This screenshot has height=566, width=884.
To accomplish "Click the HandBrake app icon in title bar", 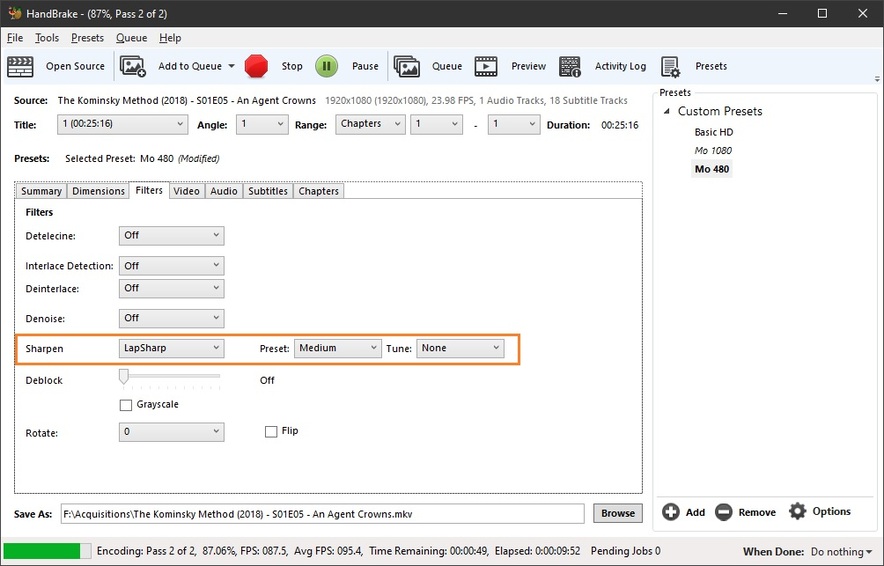I will (x=15, y=13).
